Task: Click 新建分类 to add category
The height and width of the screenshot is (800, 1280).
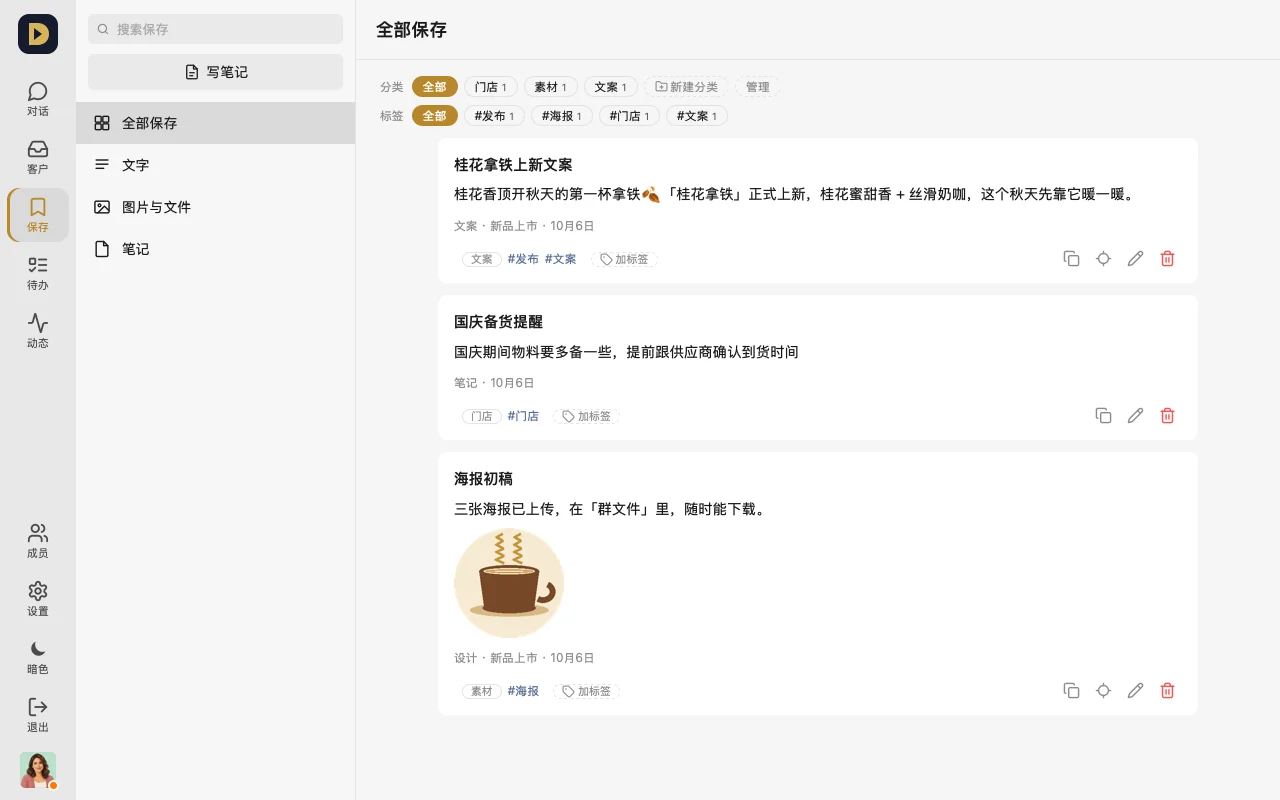Action: pyautogui.click(x=687, y=87)
